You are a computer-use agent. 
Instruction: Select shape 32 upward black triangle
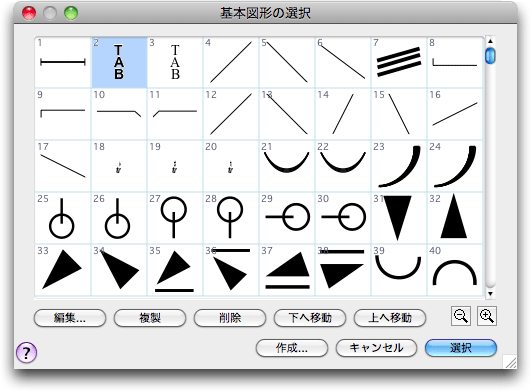coord(455,218)
